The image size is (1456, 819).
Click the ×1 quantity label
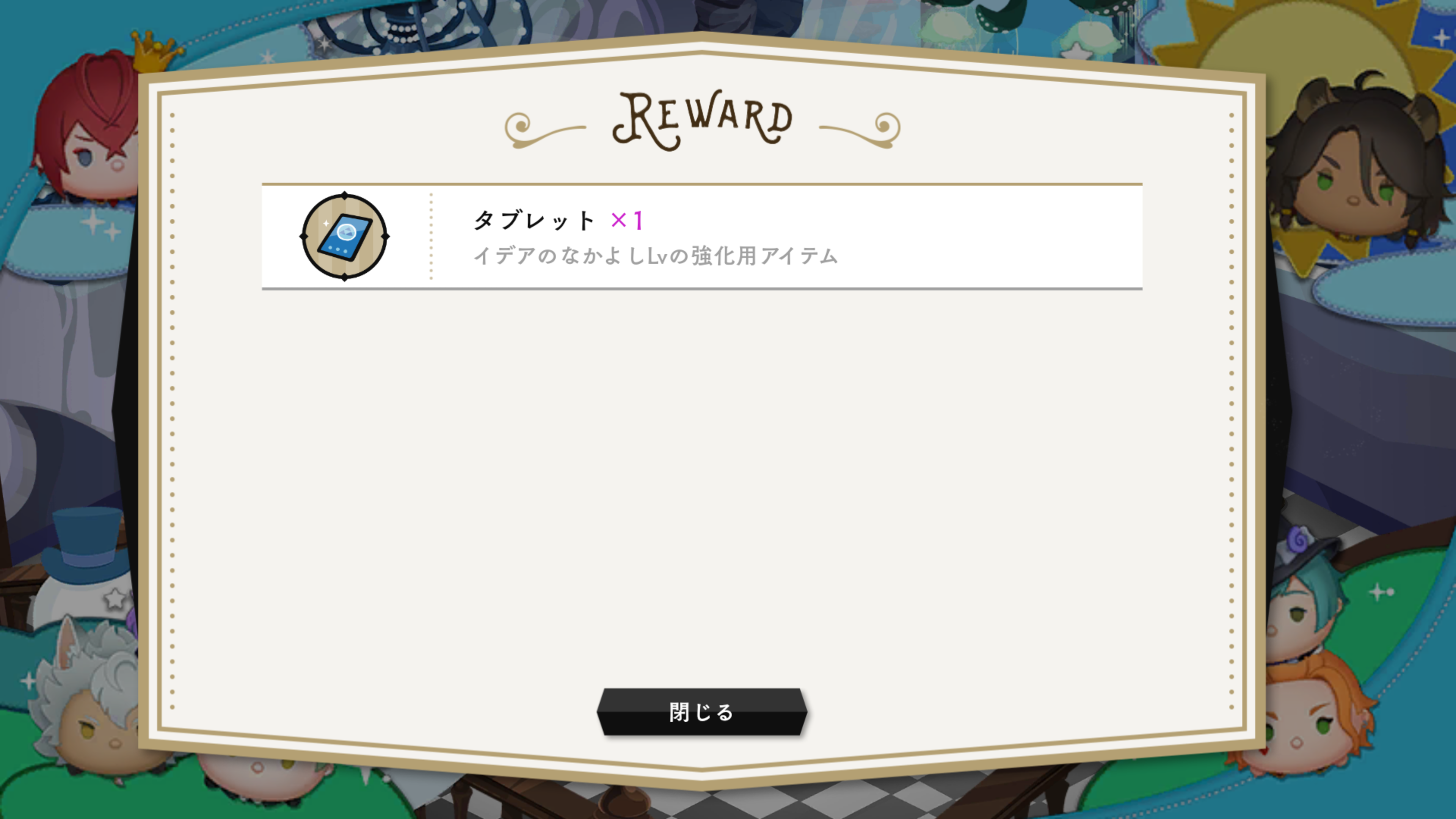coord(627,220)
